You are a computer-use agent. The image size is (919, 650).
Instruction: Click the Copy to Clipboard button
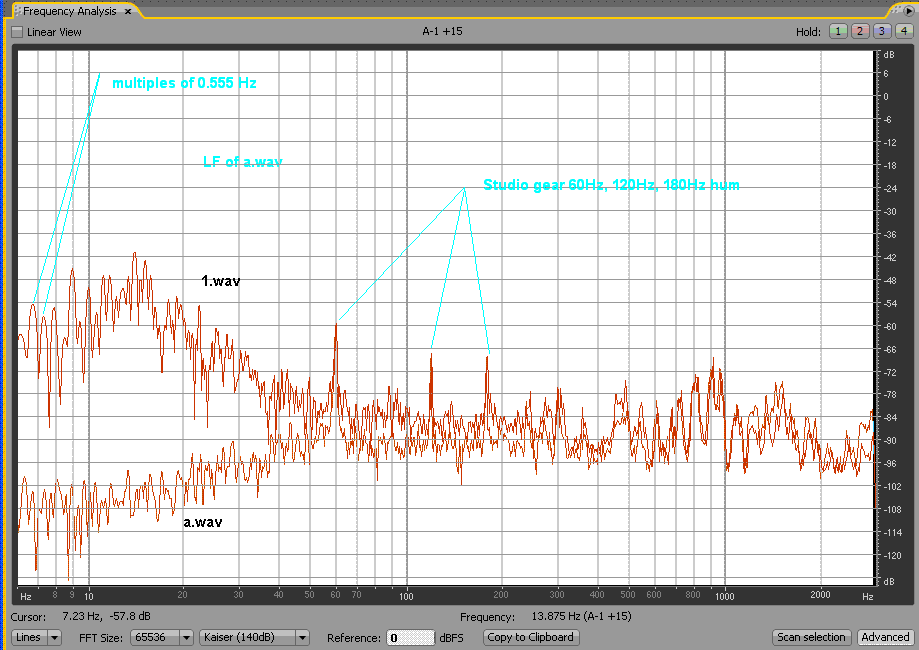[530, 637]
